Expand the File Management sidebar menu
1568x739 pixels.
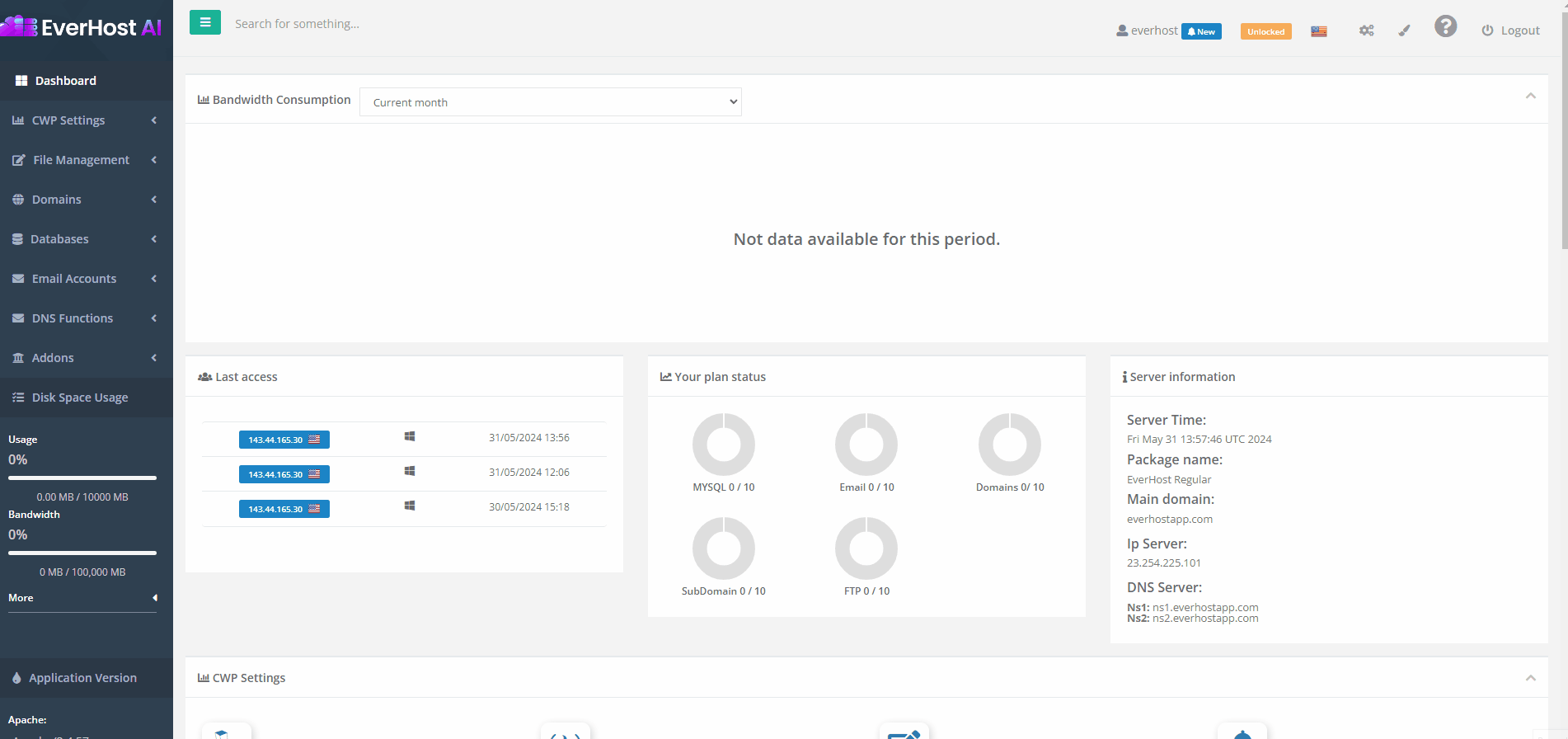click(87, 160)
